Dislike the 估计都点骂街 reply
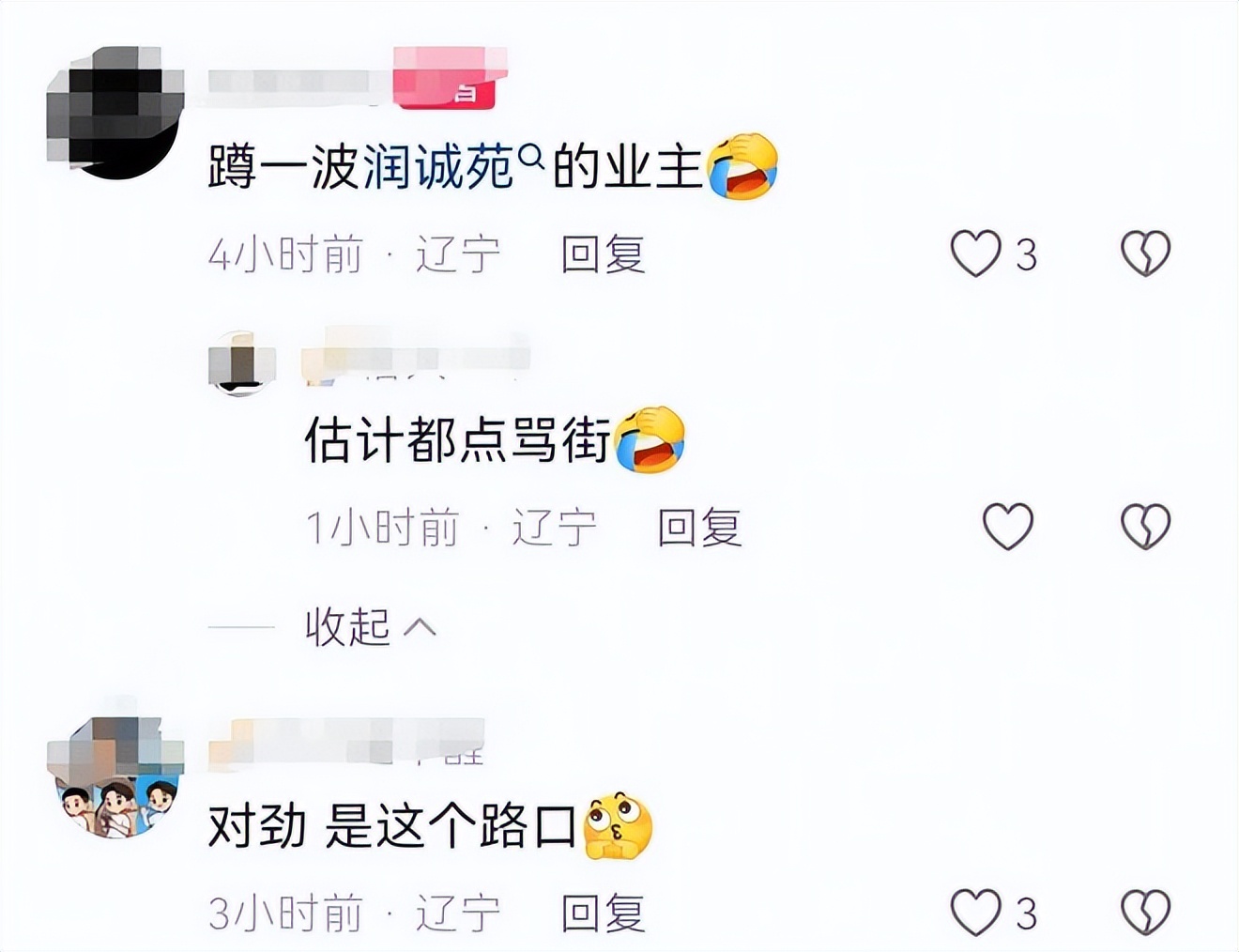This screenshot has width=1239, height=952. tap(1146, 526)
